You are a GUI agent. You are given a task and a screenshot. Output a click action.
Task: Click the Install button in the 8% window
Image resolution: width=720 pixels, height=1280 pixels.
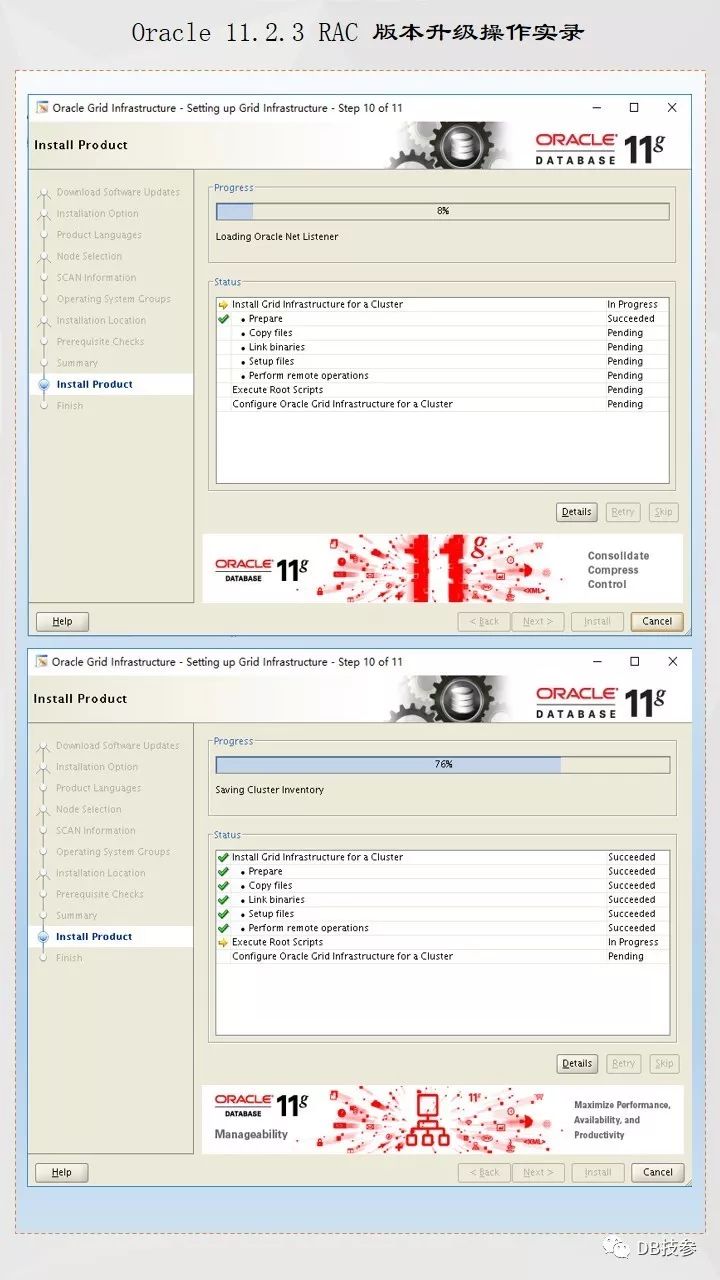[598, 621]
